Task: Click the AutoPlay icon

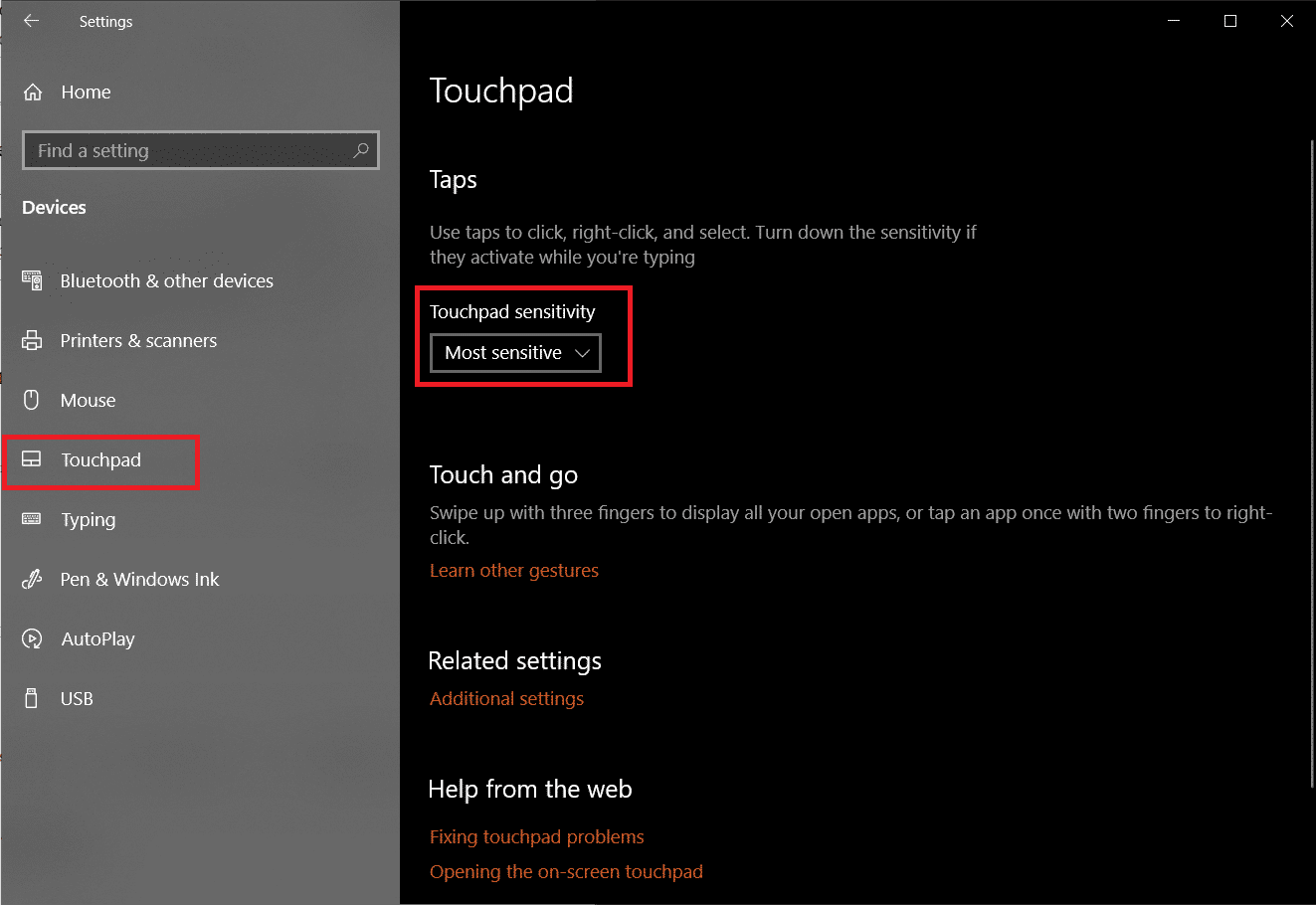Action: pyautogui.click(x=32, y=638)
